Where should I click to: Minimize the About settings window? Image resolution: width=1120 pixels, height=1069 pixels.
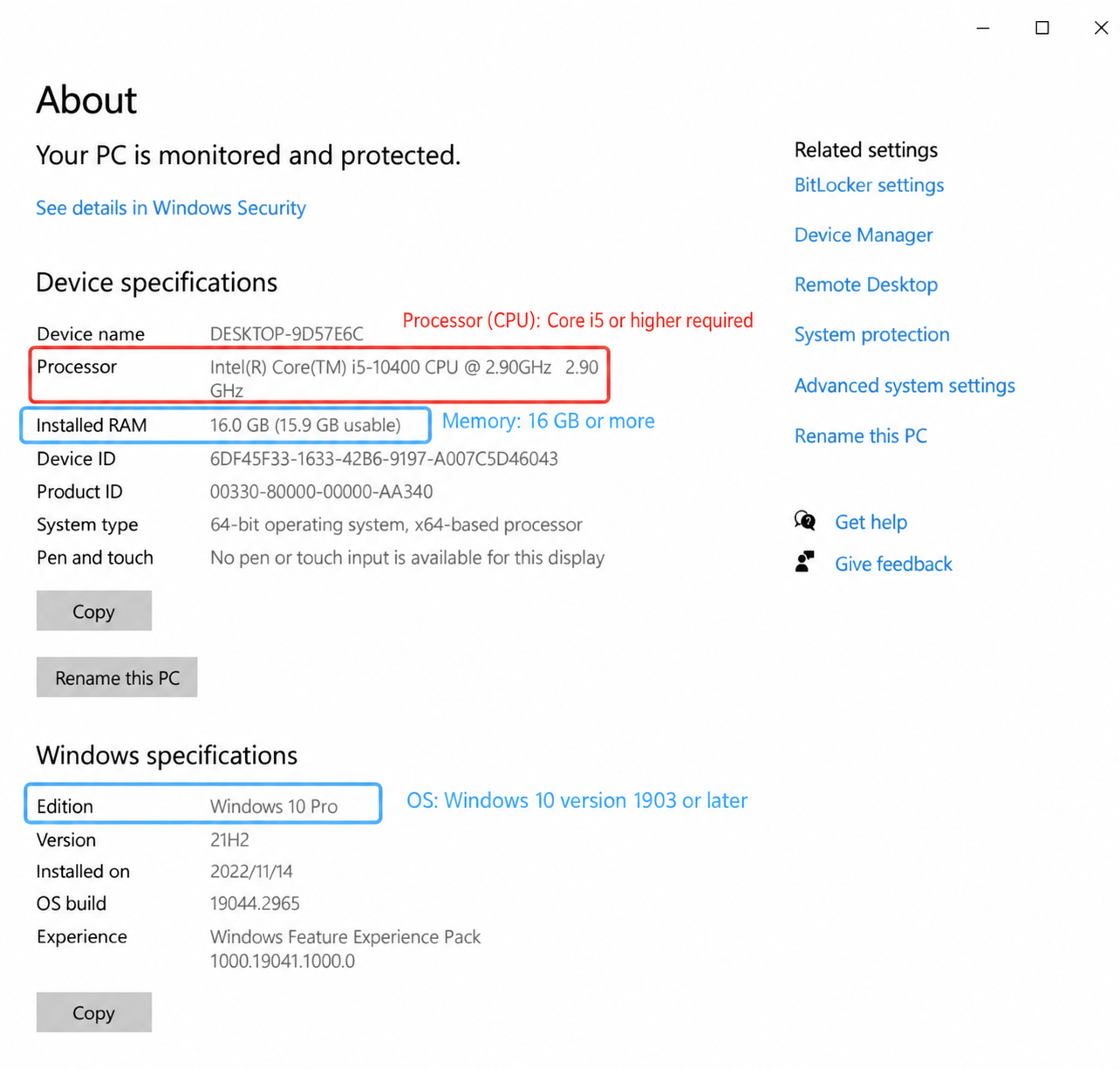coord(983,28)
